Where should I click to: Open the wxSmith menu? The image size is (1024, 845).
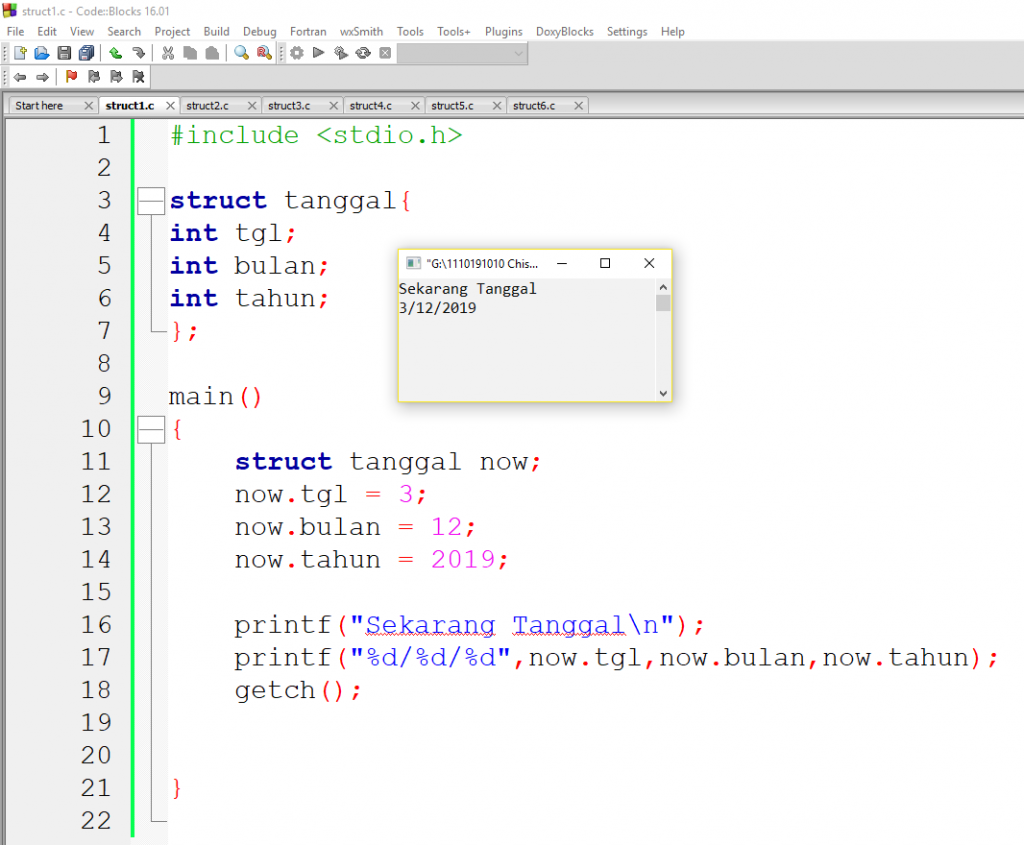[361, 31]
